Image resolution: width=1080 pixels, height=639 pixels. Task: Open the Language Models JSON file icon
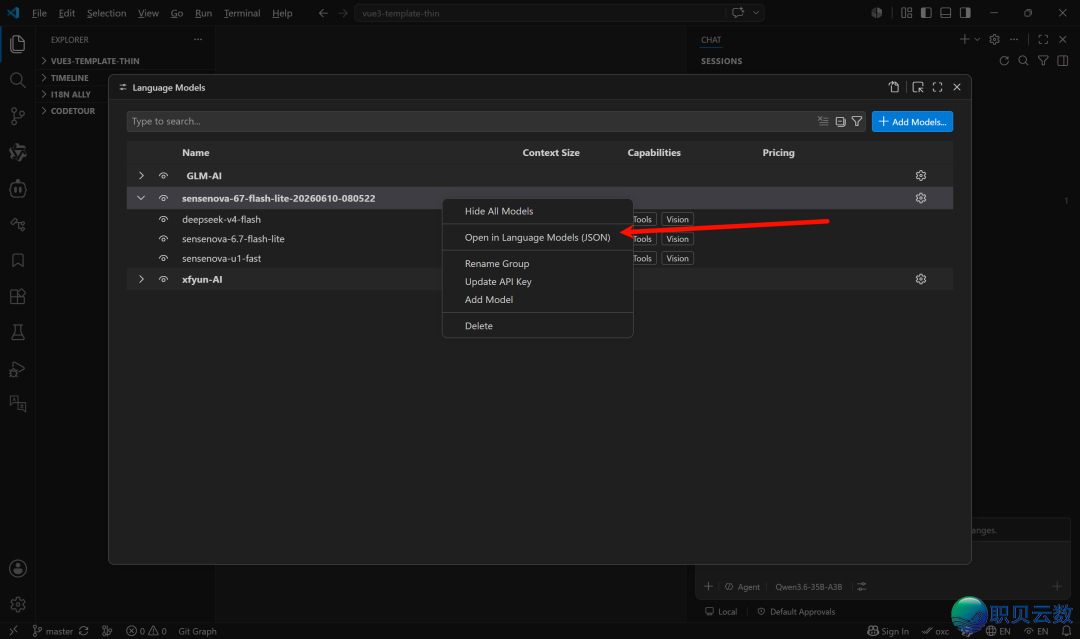coord(894,87)
